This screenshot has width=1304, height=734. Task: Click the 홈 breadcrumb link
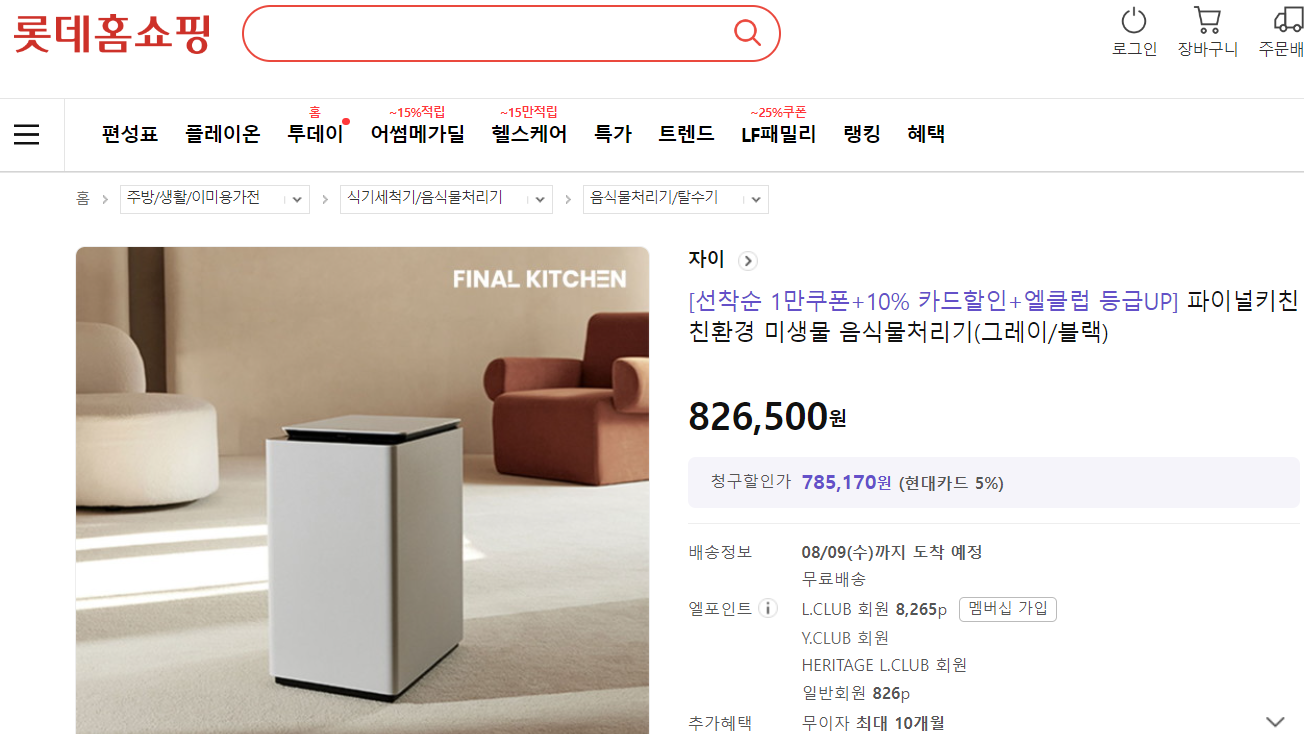[83, 199]
